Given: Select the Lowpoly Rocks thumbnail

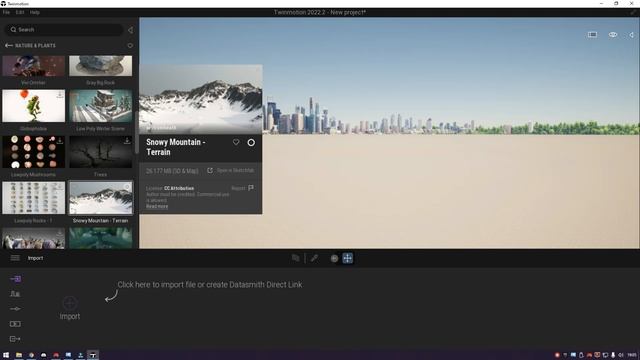Looking at the screenshot, I should (x=33, y=198).
